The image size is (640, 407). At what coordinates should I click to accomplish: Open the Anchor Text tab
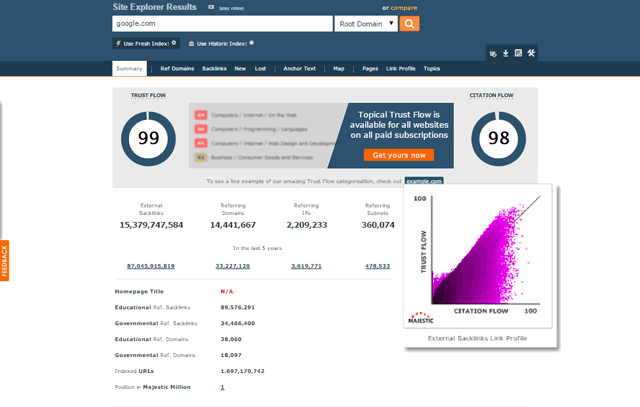pos(300,69)
